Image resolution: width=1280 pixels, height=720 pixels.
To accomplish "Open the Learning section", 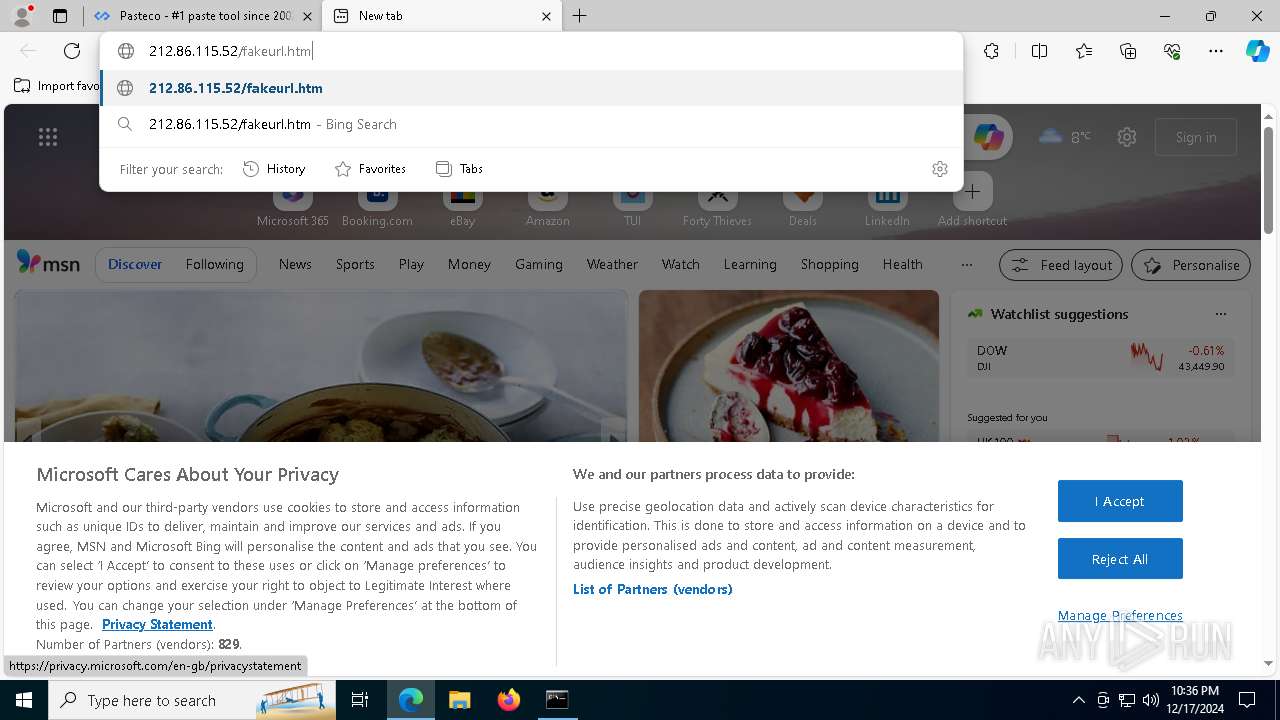I will [750, 264].
